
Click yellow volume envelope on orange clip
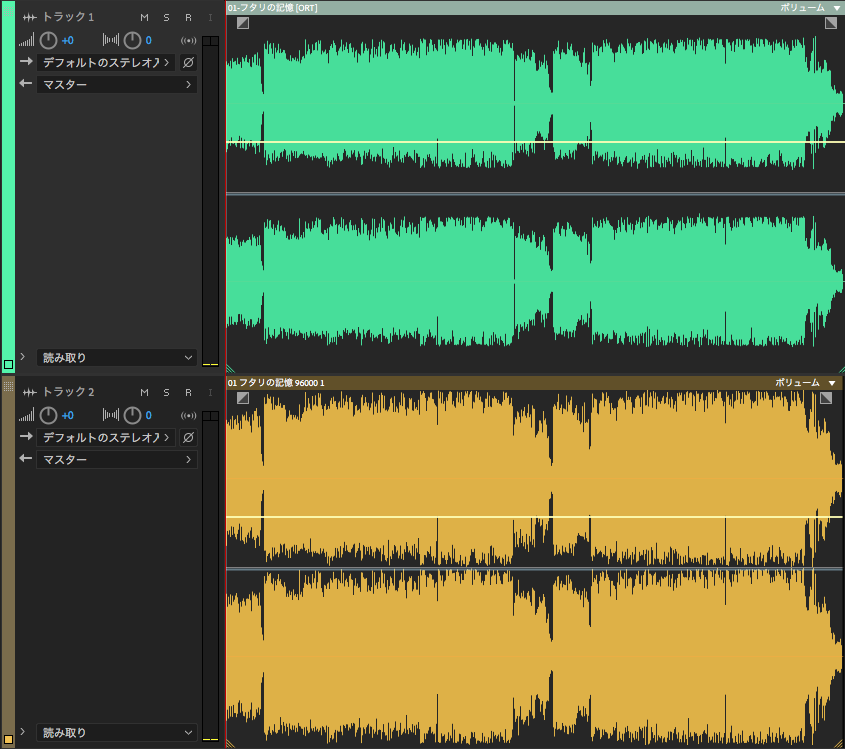534,517
